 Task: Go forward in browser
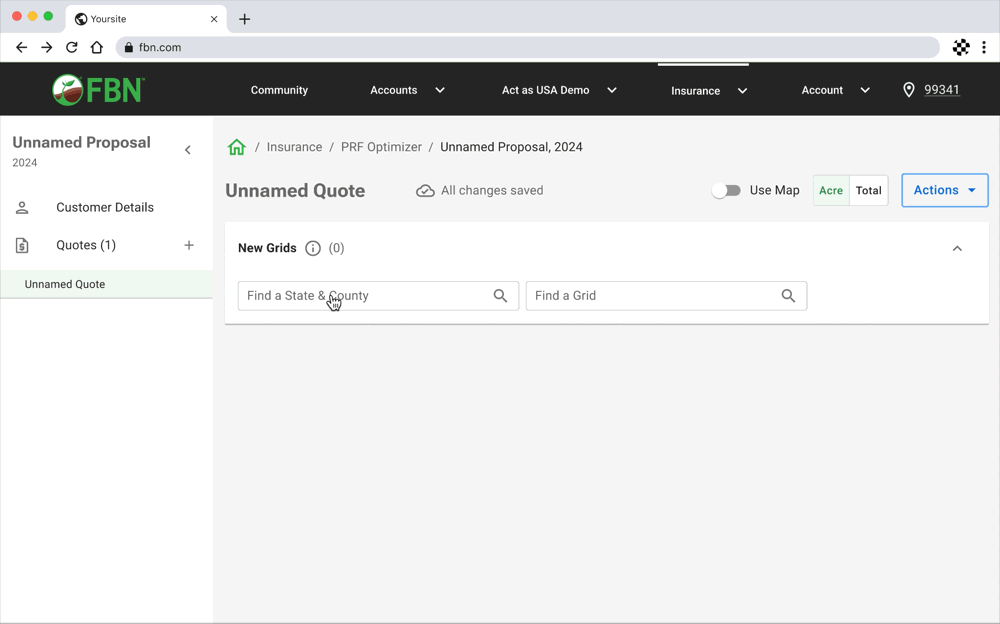(x=47, y=47)
